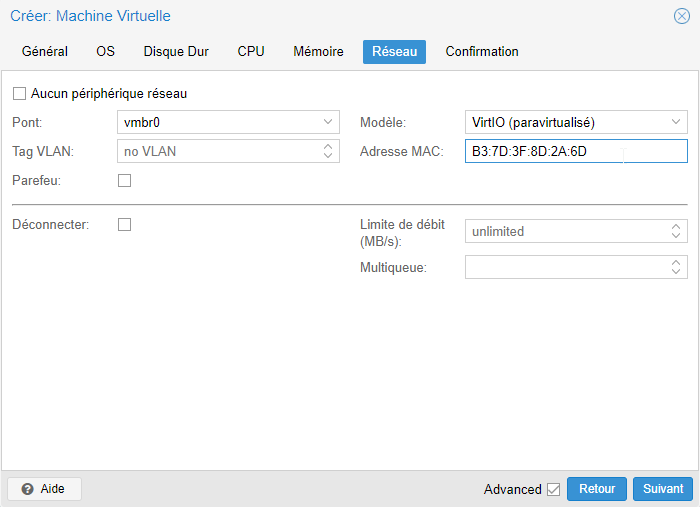Go to the CPU tab
Image resolution: width=700 pixels, height=507 pixels.
[251, 51]
